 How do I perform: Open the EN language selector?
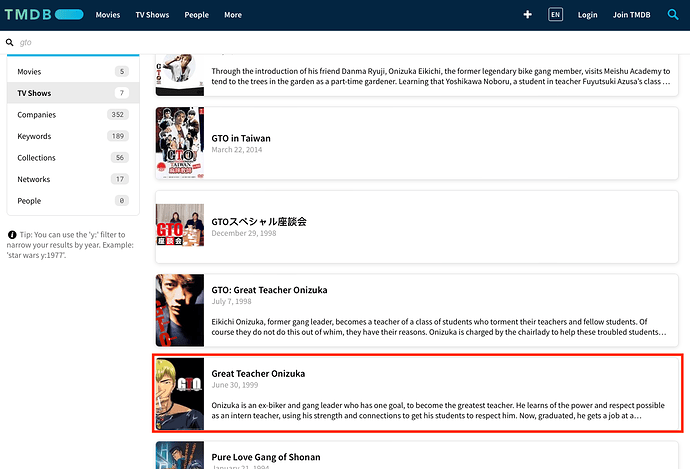pyautogui.click(x=555, y=15)
